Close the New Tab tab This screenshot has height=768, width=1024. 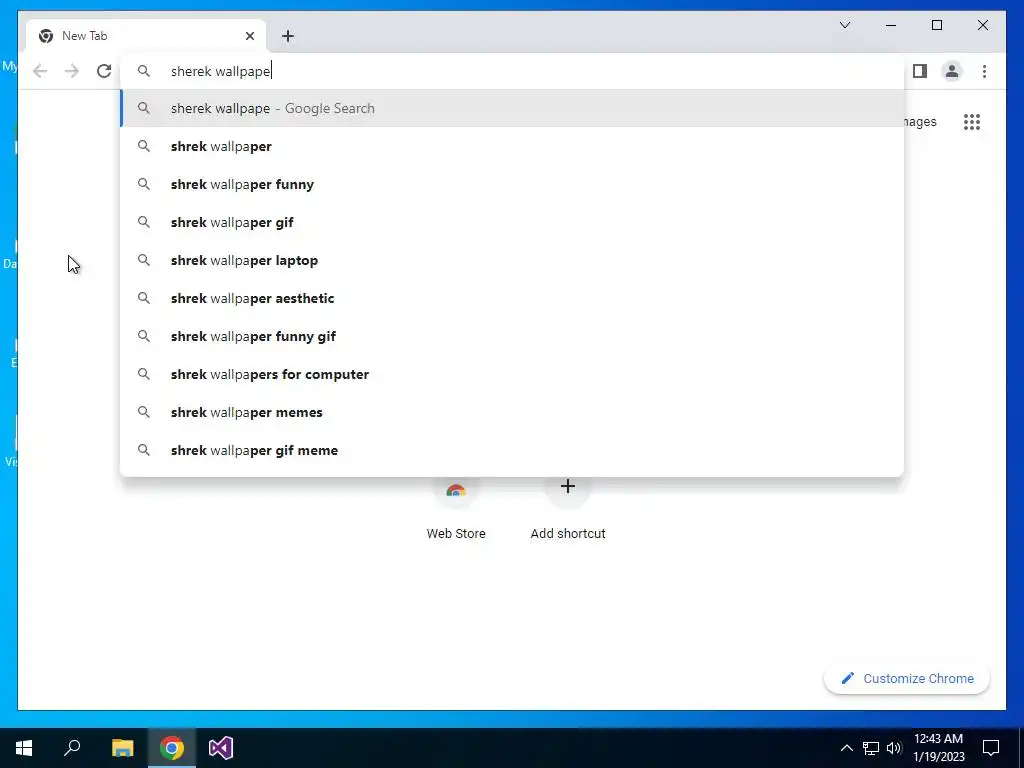tap(249, 36)
